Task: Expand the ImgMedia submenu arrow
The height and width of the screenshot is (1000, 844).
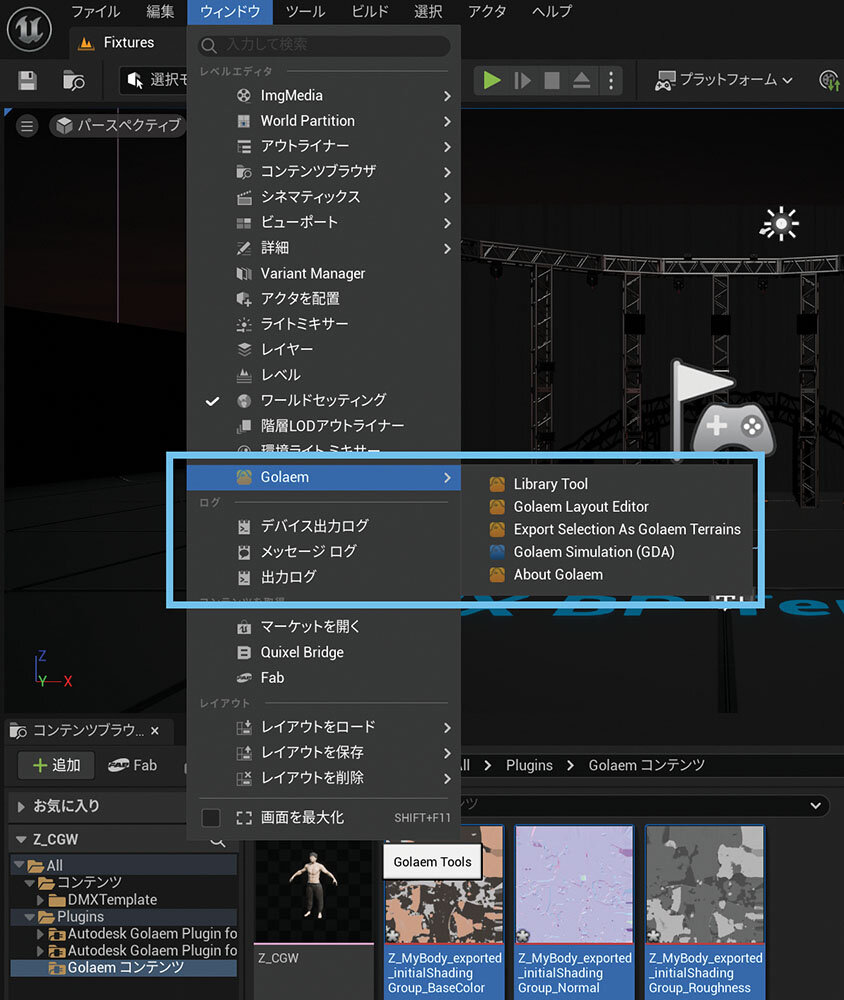Action: [447, 96]
